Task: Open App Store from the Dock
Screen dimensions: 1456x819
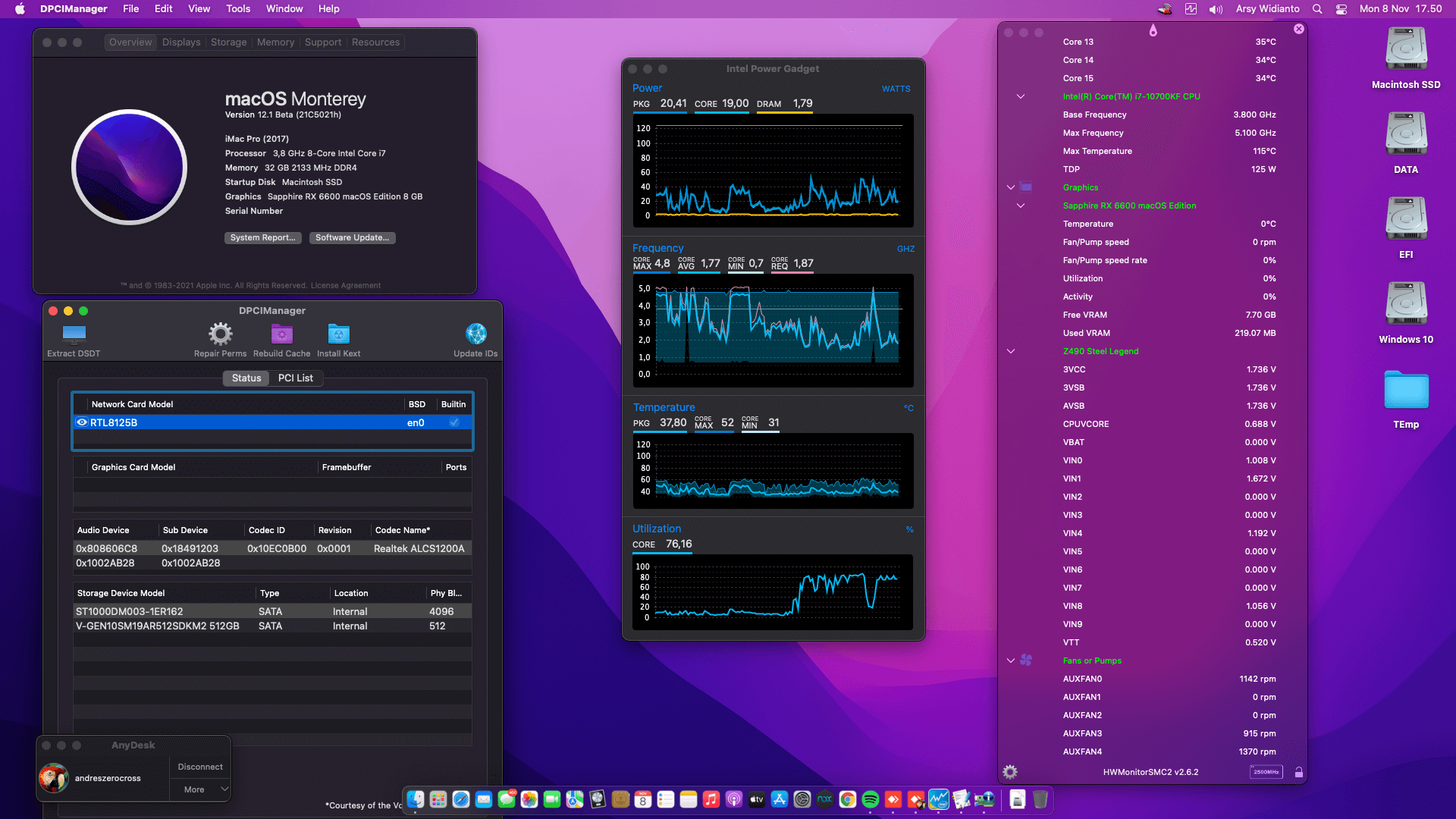Action: (780, 799)
